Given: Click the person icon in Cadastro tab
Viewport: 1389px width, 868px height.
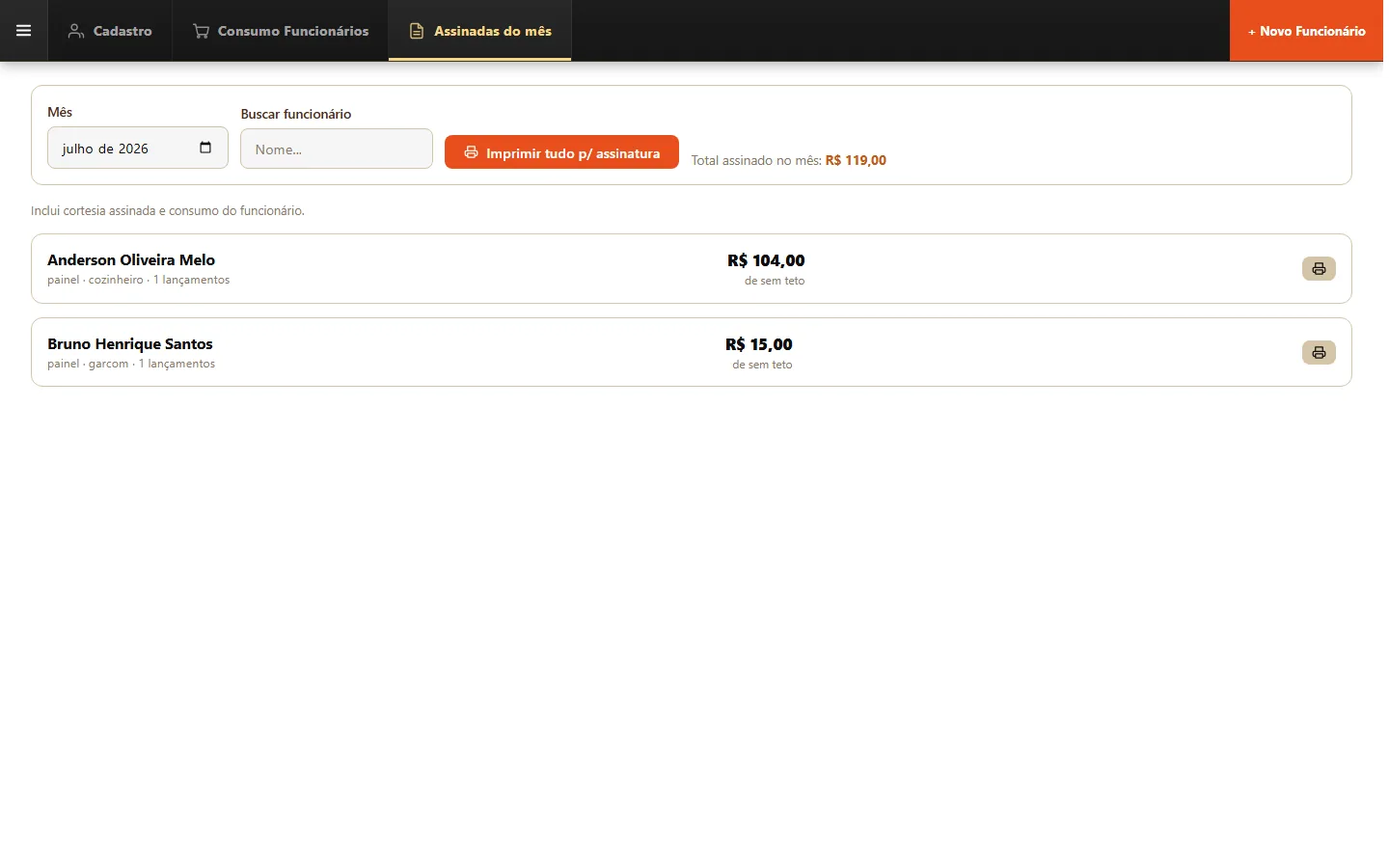Looking at the screenshot, I should (x=76, y=31).
